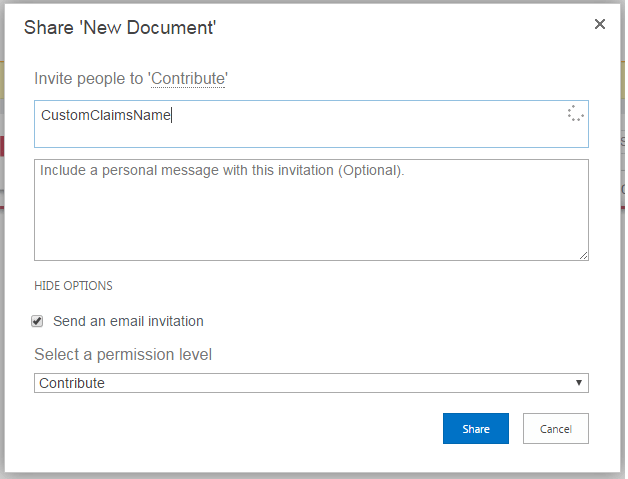Click the 'Select a permission level' label
This screenshot has width=628, height=479.
coord(123,354)
